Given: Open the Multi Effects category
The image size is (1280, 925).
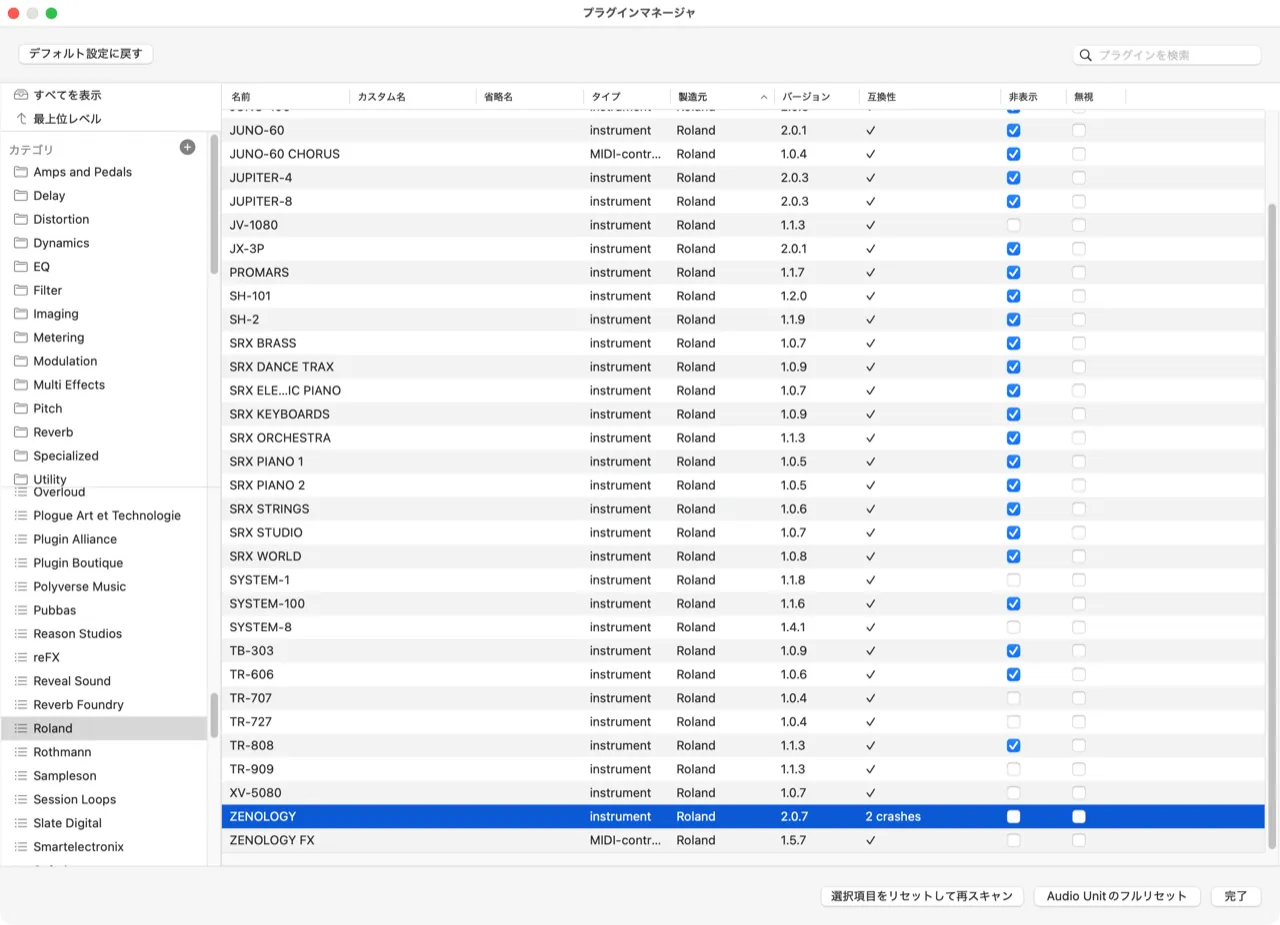Looking at the screenshot, I should tap(68, 385).
